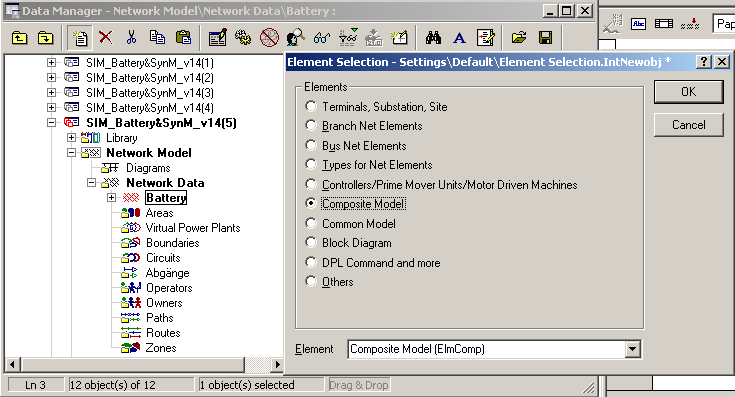Select the Others radio option
The width and height of the screenshot is (735, 397).
[x=311, y=281]
